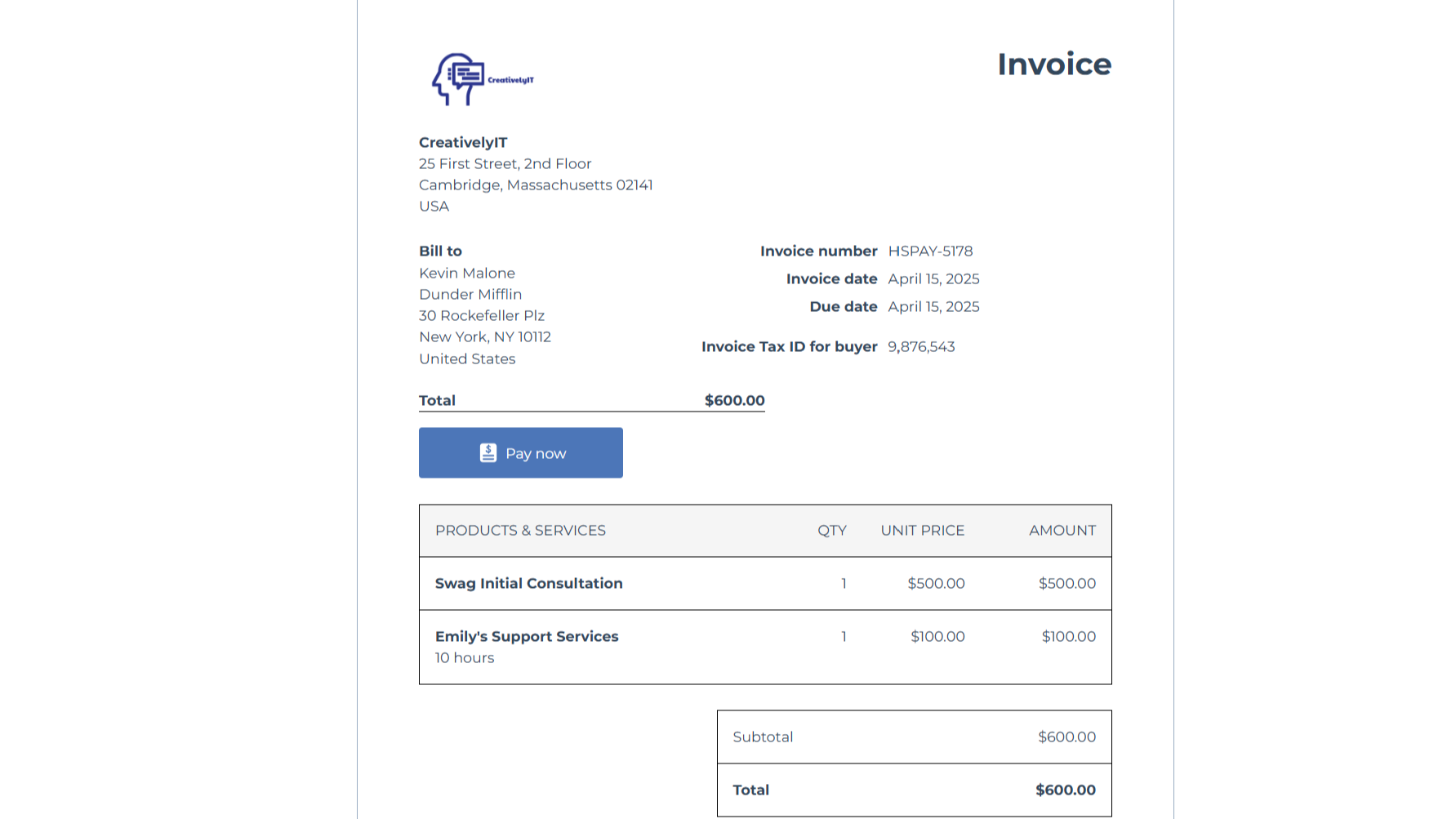Click the Invoice heading title
The height and width of the screenshot is (819, 1456).
(1053, 65)
